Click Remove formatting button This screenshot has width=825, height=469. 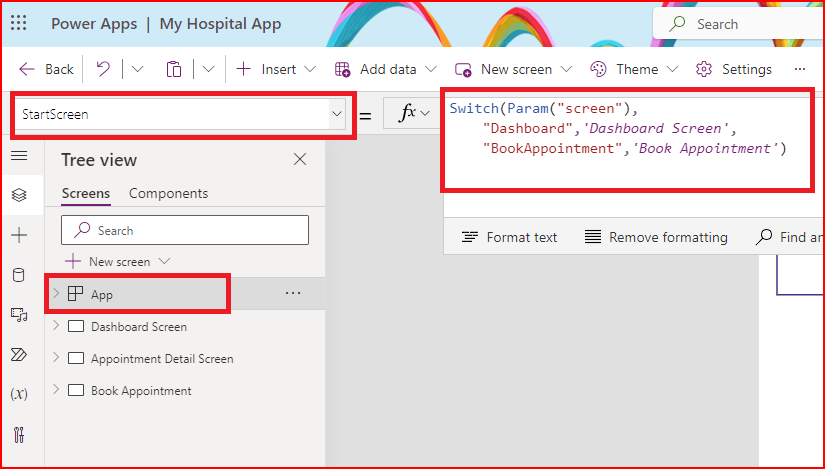[x=656, y=237]
